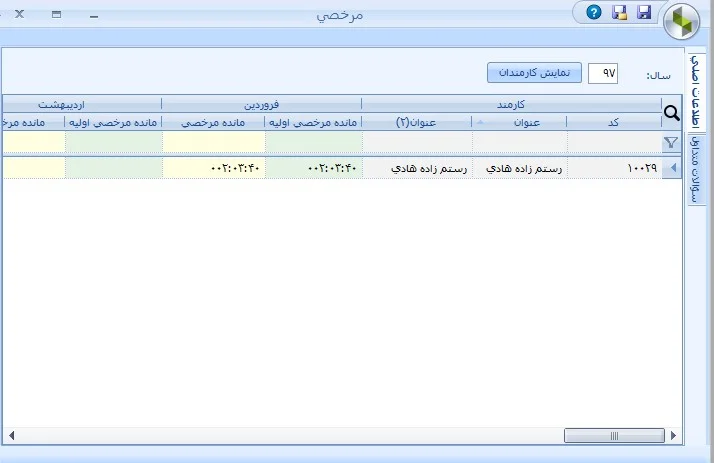Image resolution: width=714 pixels, height=463 pixels.
Task: Click the magnifier search icon in grid
Action: pos(672,113)
